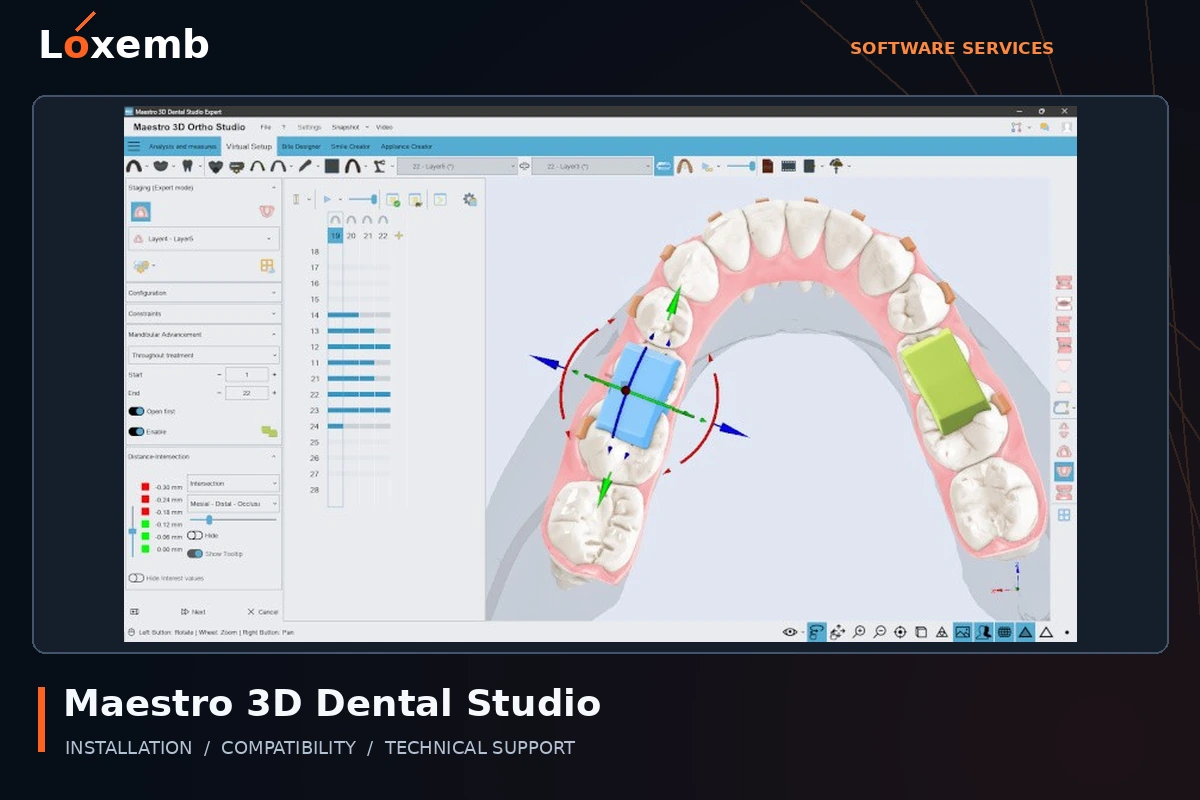
Task: Click the pencil drawing tool icon
Action: 305,166
